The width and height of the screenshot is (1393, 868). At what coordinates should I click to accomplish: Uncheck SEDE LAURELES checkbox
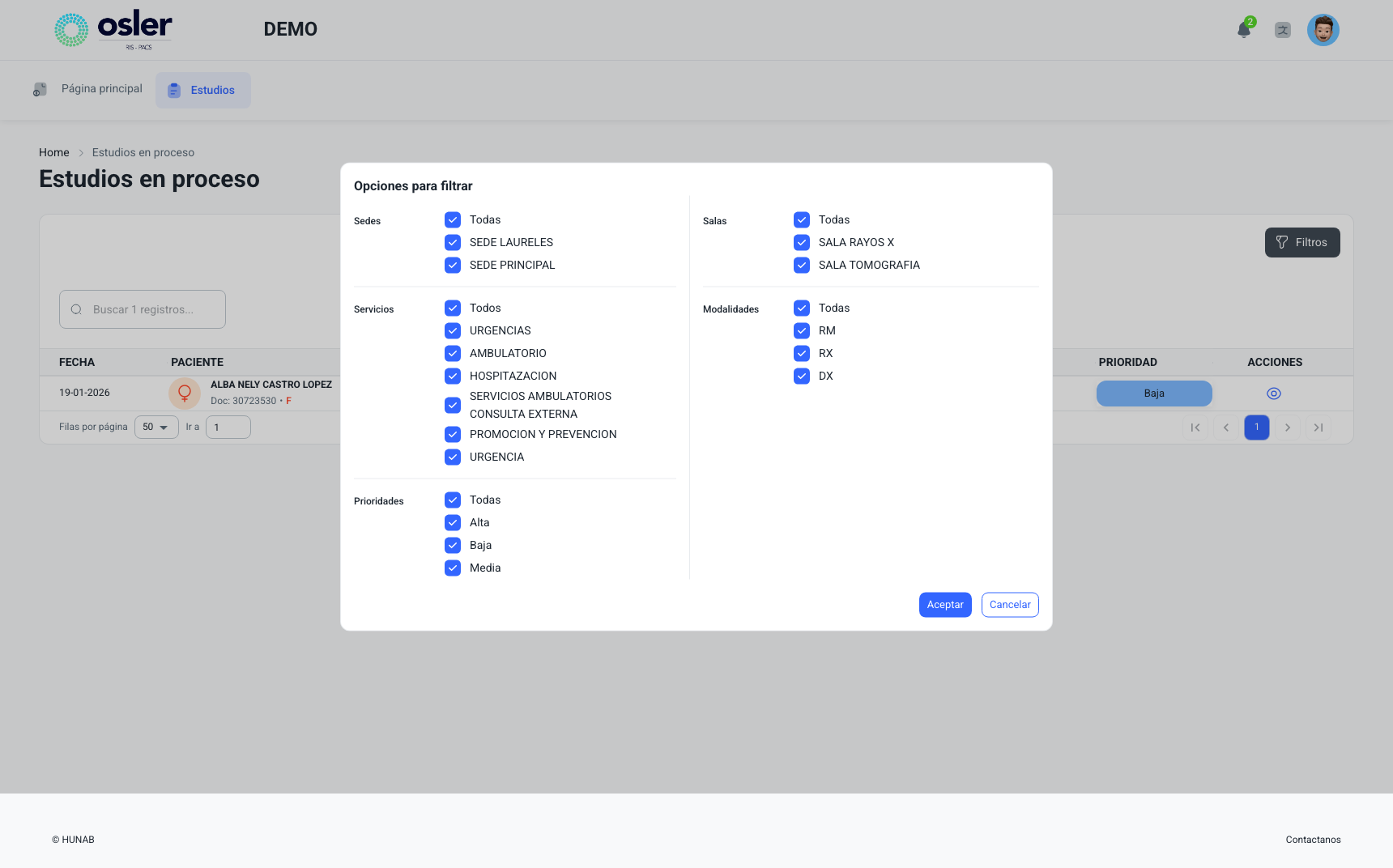(453, 242)
